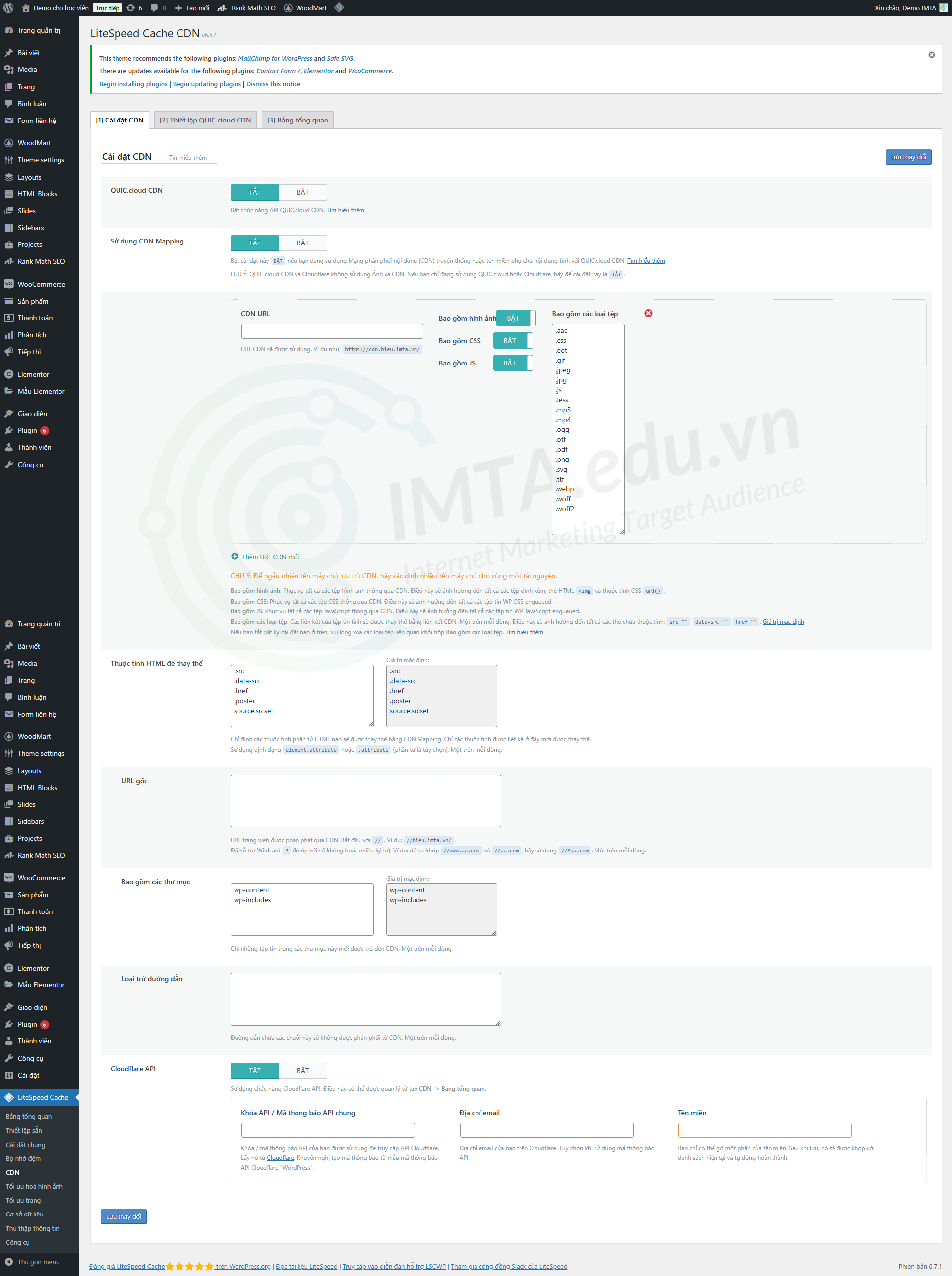Set QUIC.cloud CDN to BẬT
952x1276 pixels.
click(303, 192)
